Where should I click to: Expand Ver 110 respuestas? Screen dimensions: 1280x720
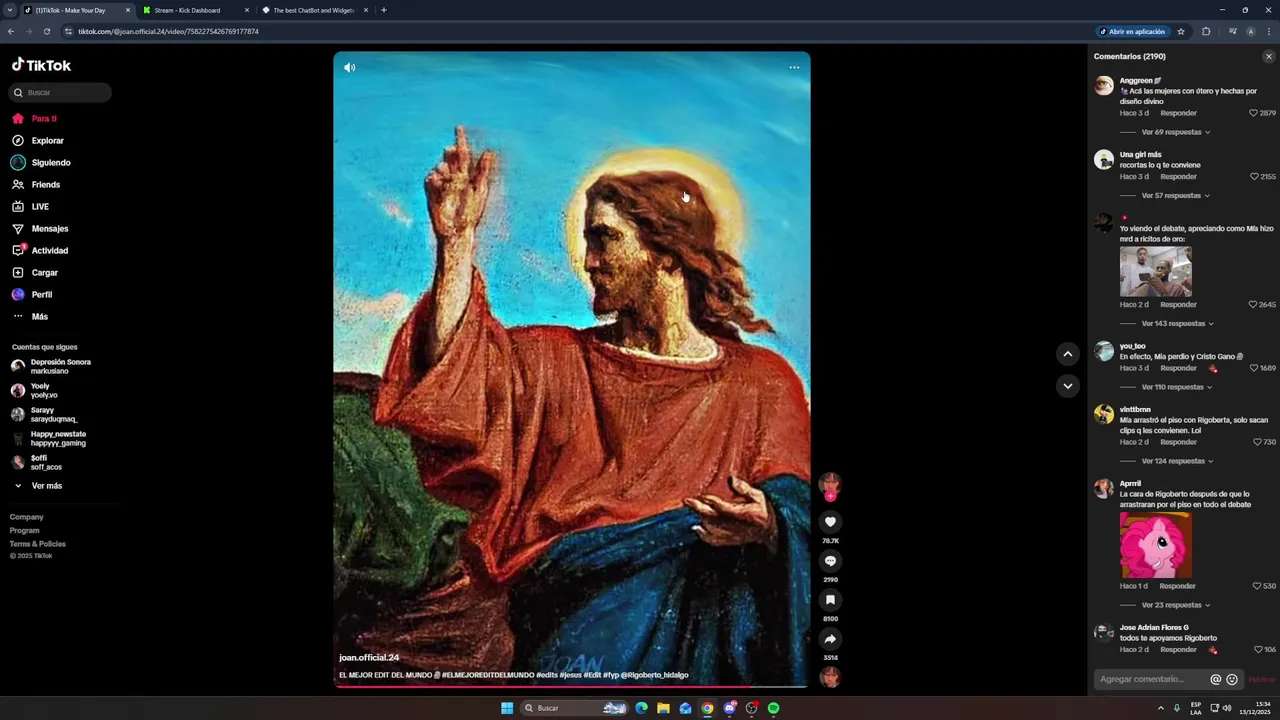coord(1178,387)
